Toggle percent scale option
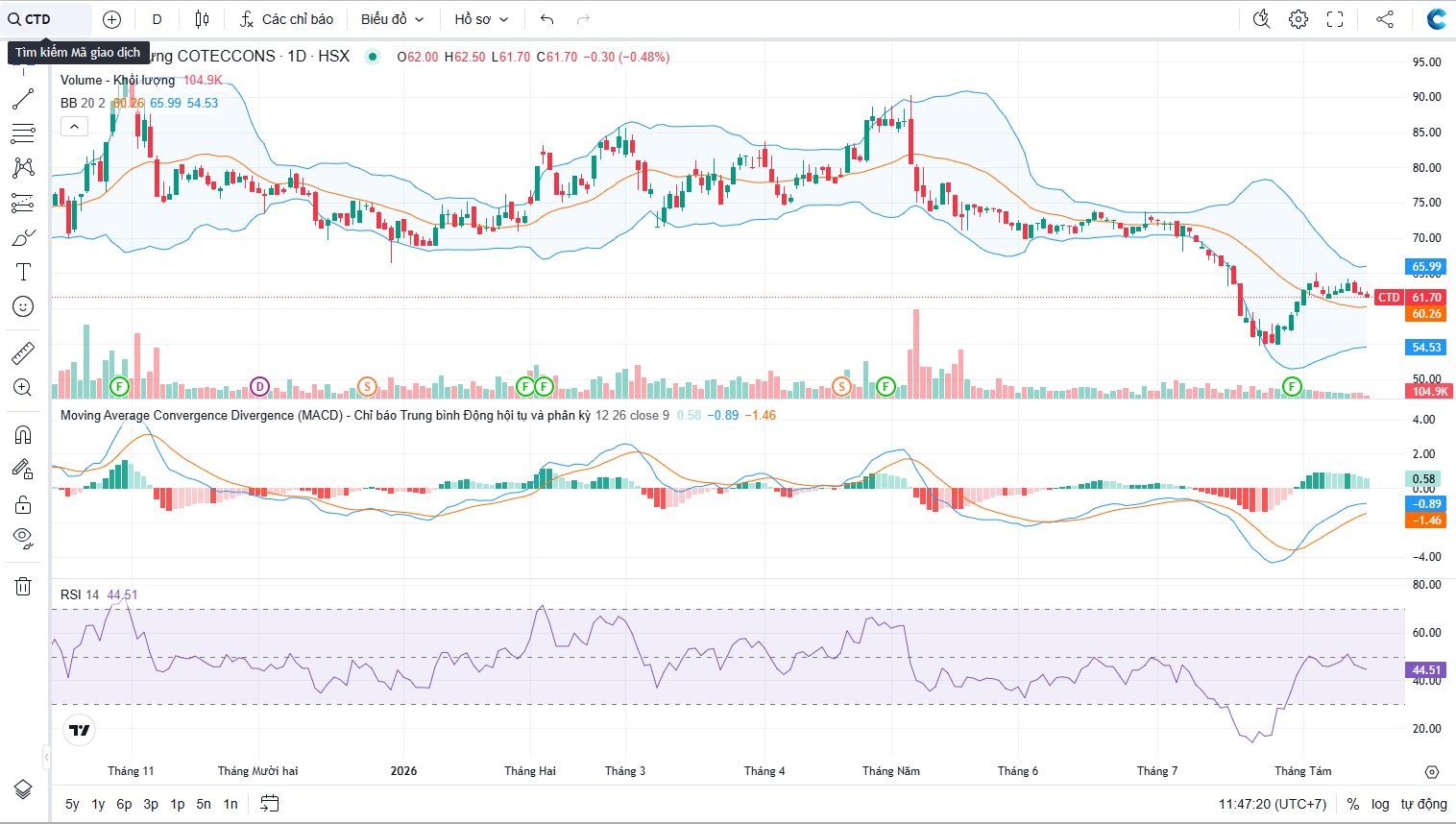Viewport: 1456px width, 824px height. pos(1353,804)
